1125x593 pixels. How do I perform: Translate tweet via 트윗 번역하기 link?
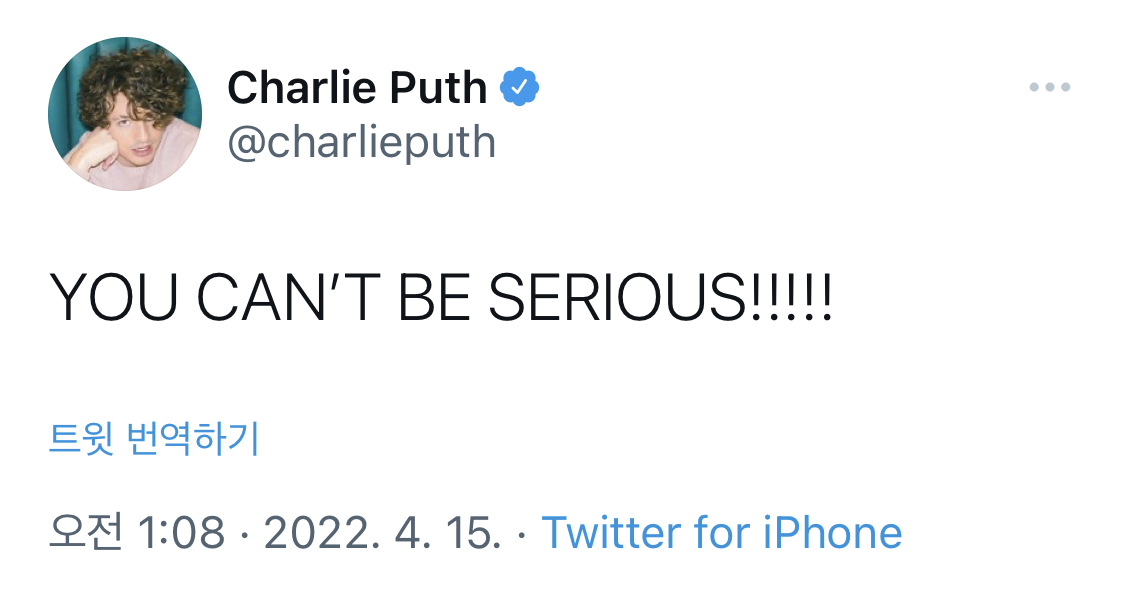pyautogui.click(x=154, y=437)
